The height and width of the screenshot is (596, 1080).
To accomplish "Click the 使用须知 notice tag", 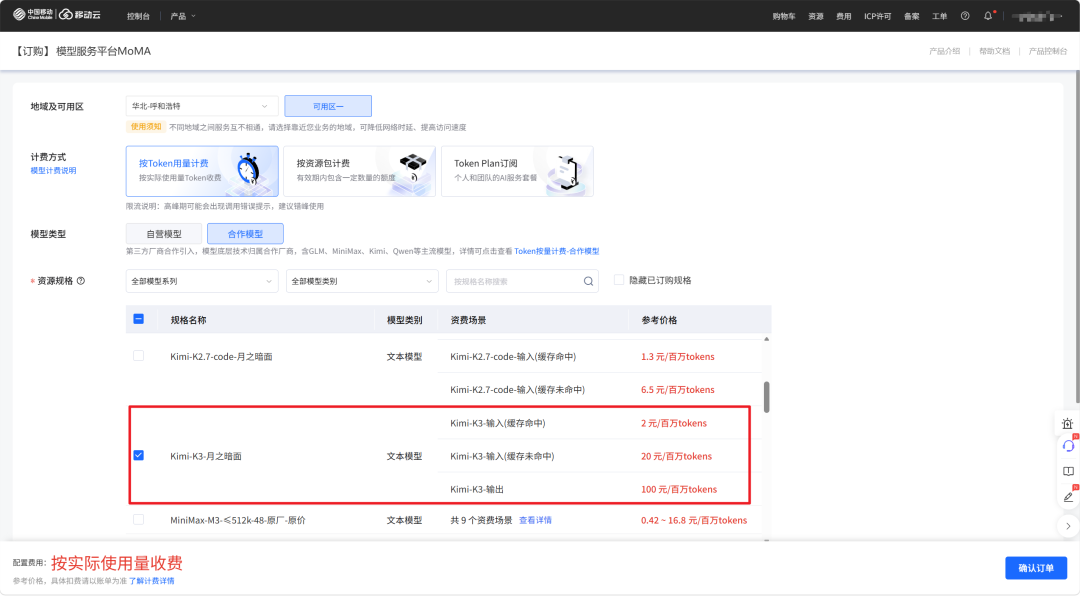I will point(146,127).
